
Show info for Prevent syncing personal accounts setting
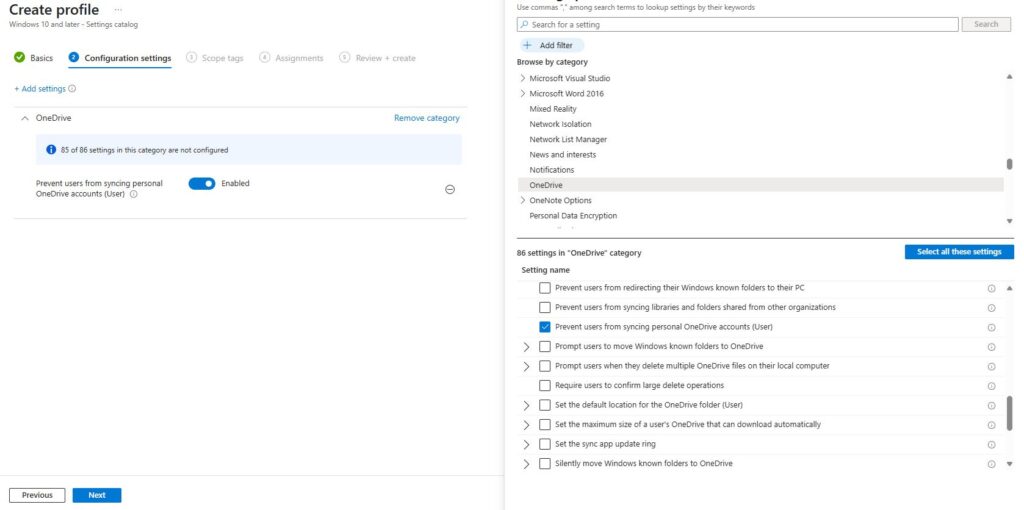[133, 194]
